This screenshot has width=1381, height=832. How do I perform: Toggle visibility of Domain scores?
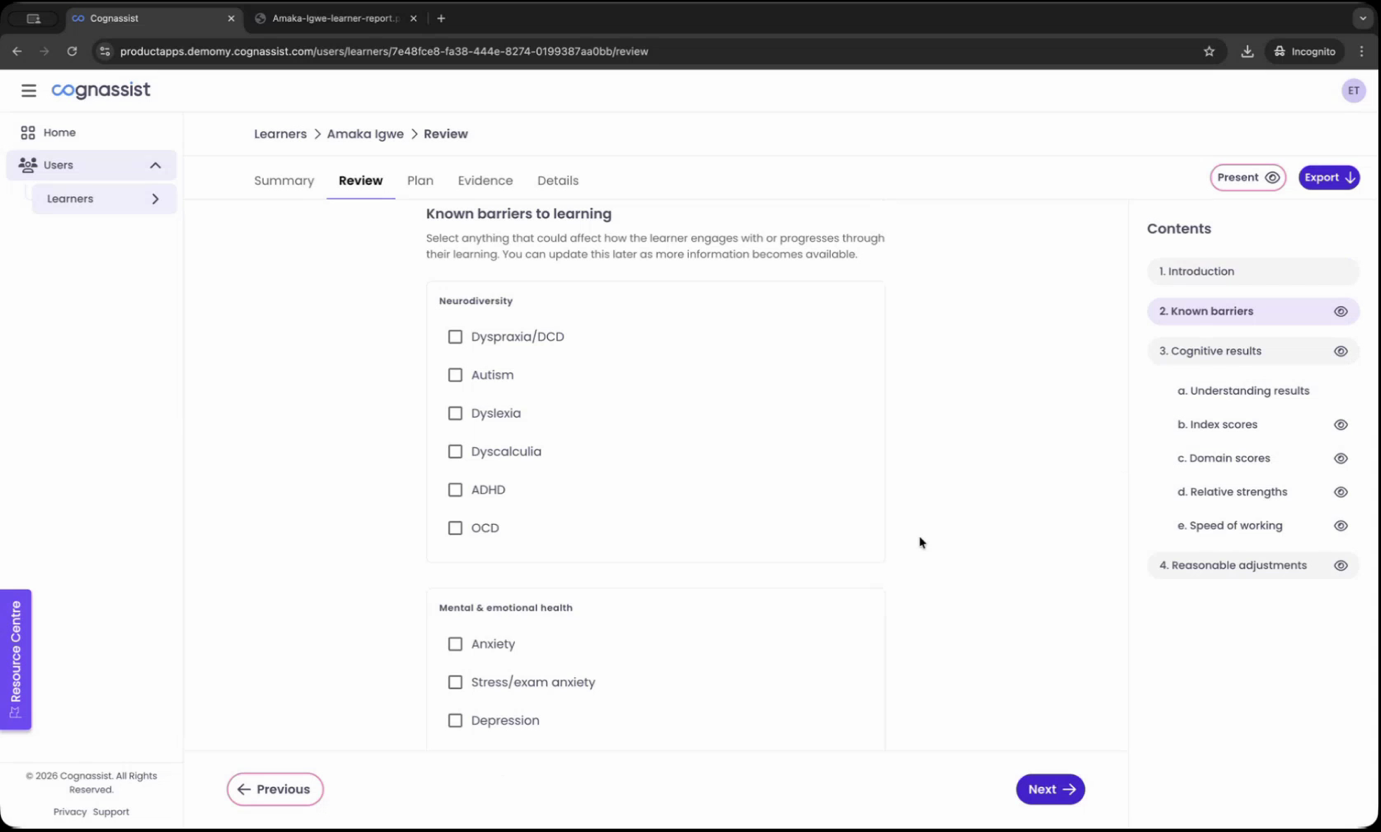(x=1341, y=459)
